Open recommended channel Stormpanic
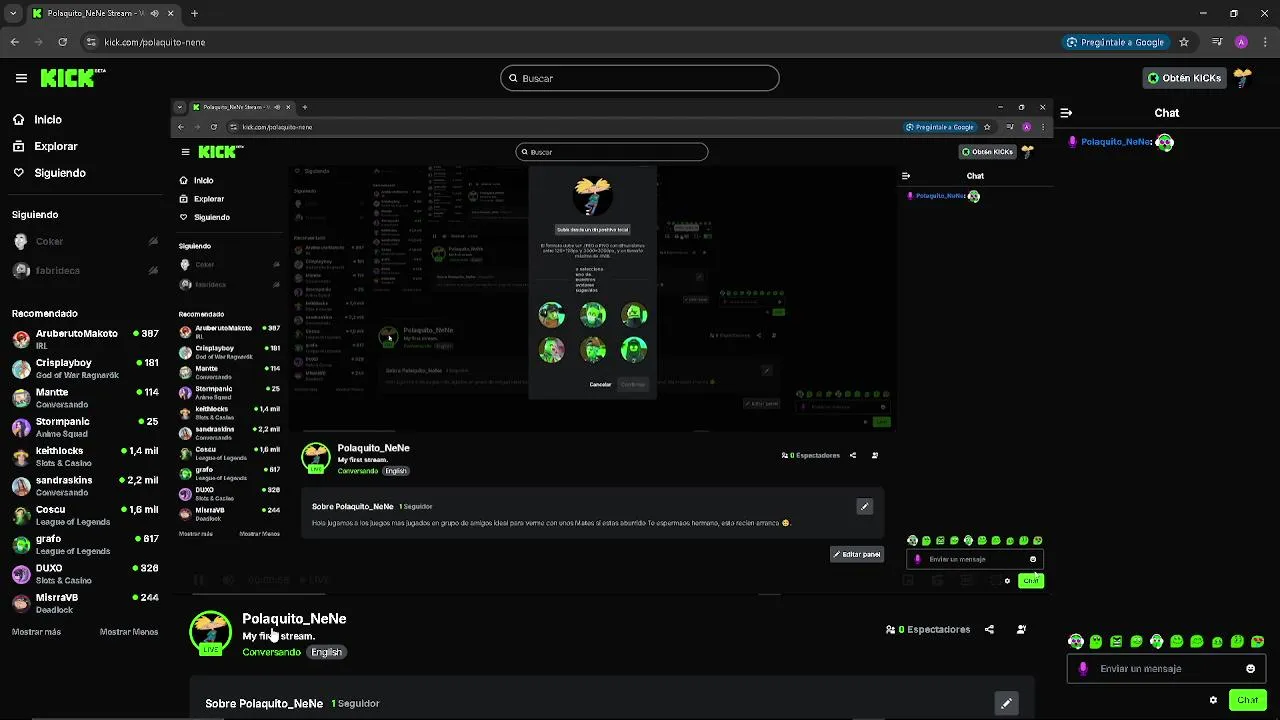Viewport: 1280px width, 720px height. pos(85,427)
